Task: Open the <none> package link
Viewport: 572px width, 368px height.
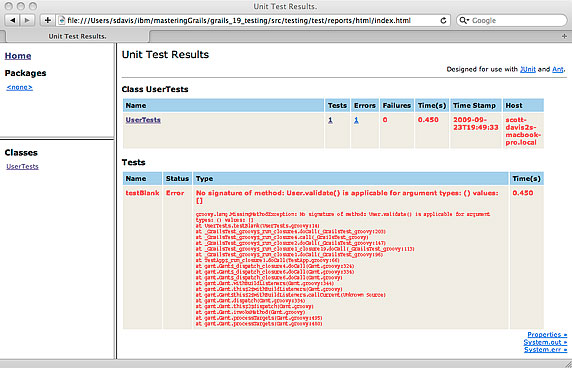Action: coord(20,87)
